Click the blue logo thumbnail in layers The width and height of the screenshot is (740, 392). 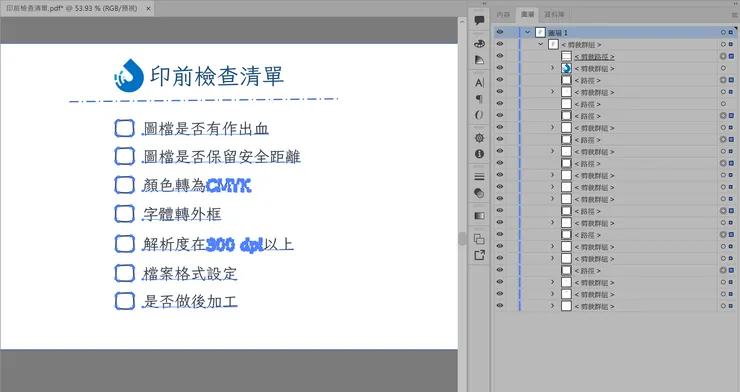click(x=566, y=68)
